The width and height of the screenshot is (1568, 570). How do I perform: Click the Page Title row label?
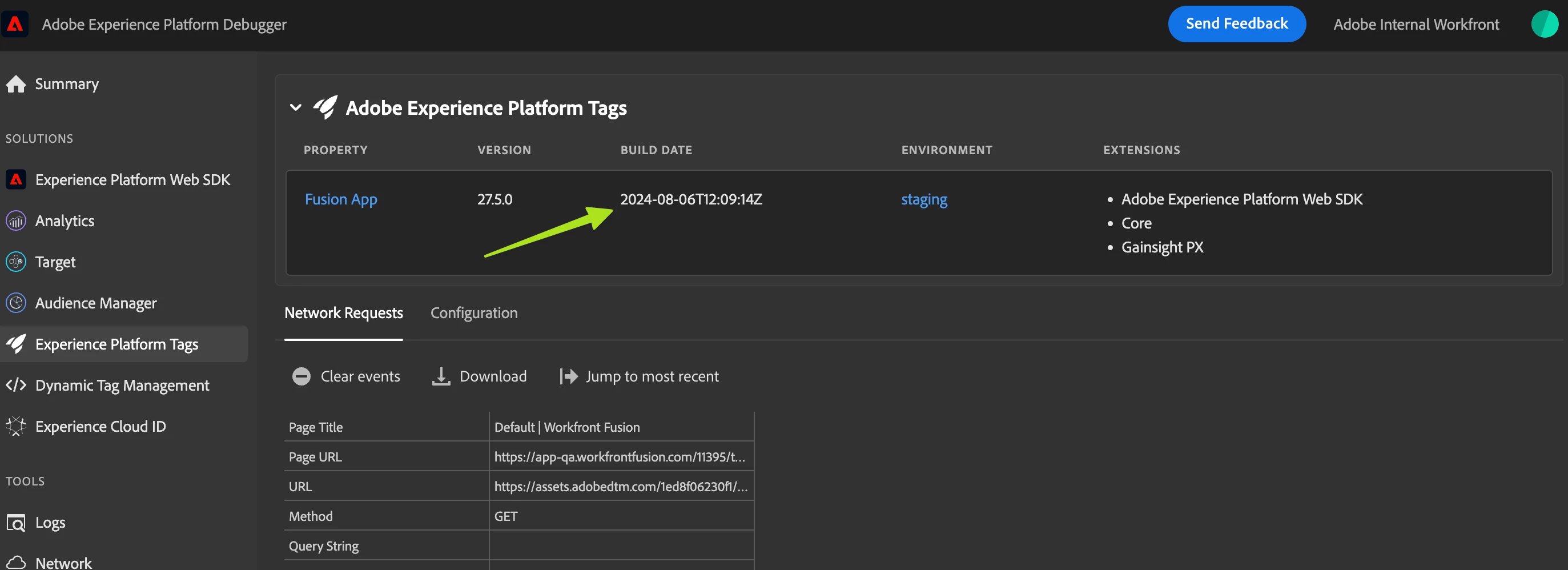tap(315, 427)
